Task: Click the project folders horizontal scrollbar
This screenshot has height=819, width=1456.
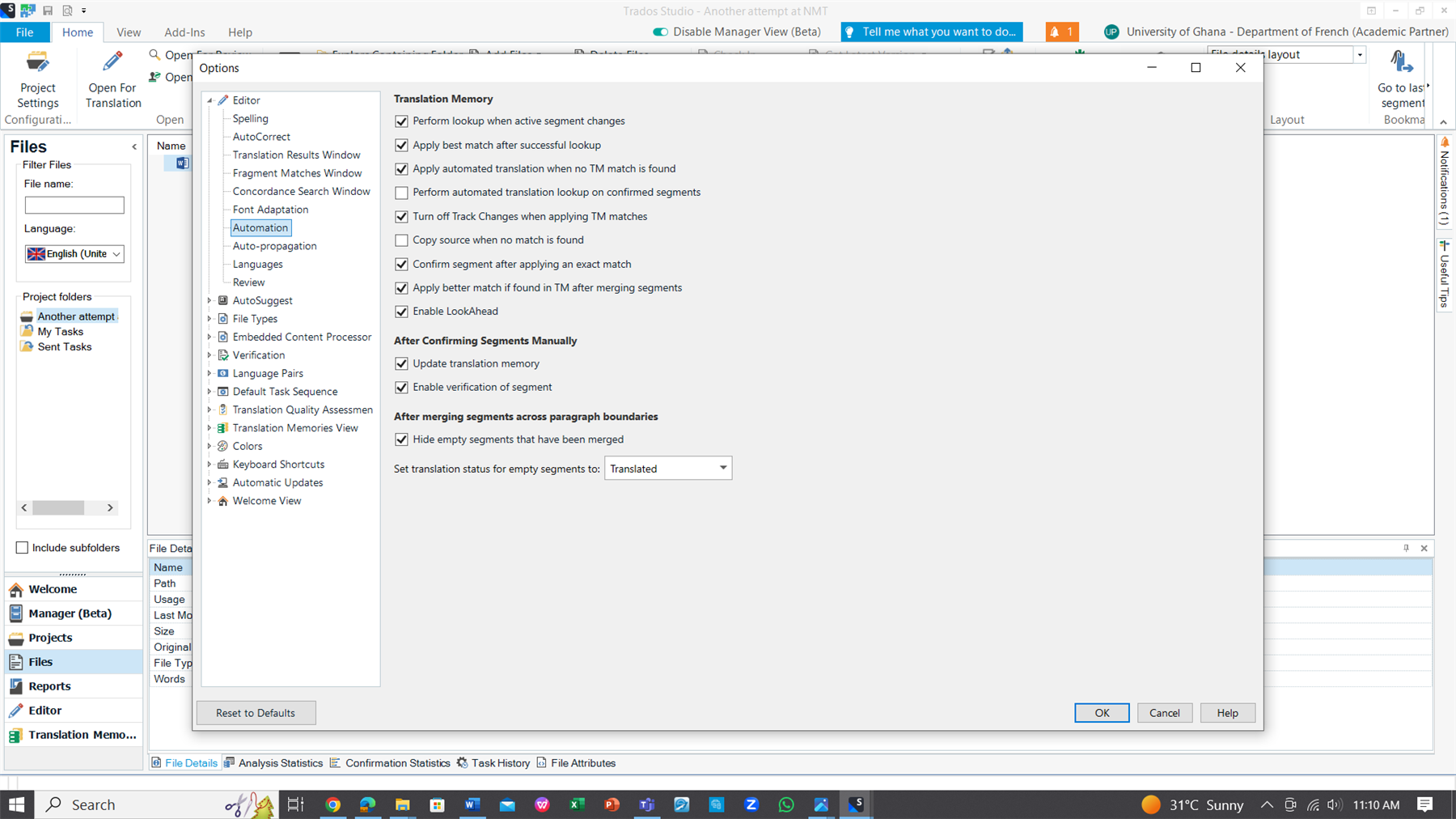Action: 67,507
